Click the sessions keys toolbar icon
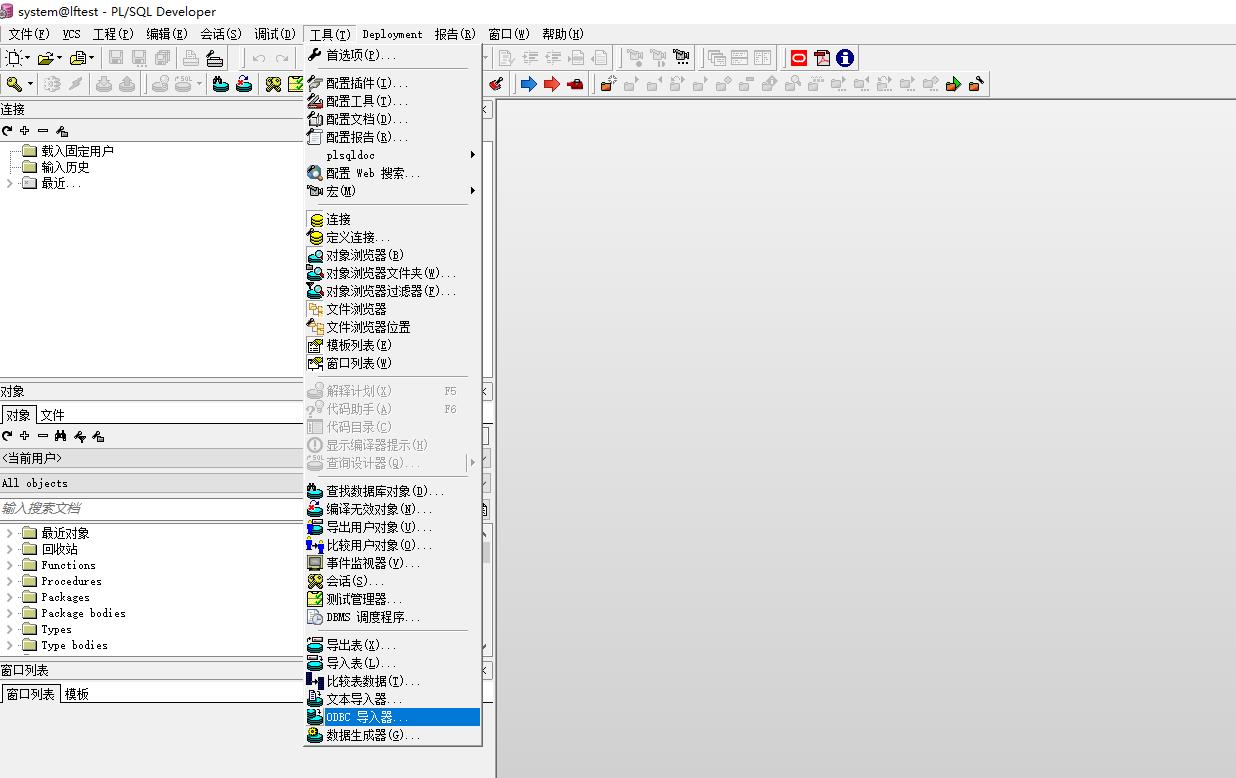1236x778 pixels. [x=273, y=84]
